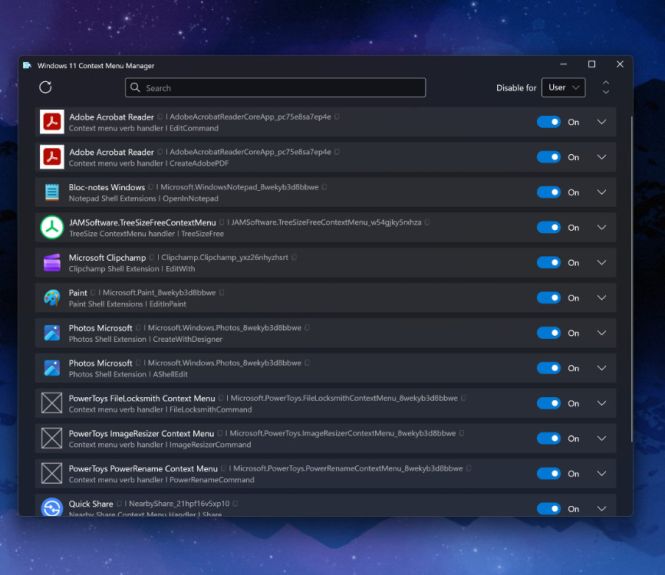Expand Adobe Acrobat EditCommand row chevron
This screenshot has height=575, width=665.
[601, 122]
